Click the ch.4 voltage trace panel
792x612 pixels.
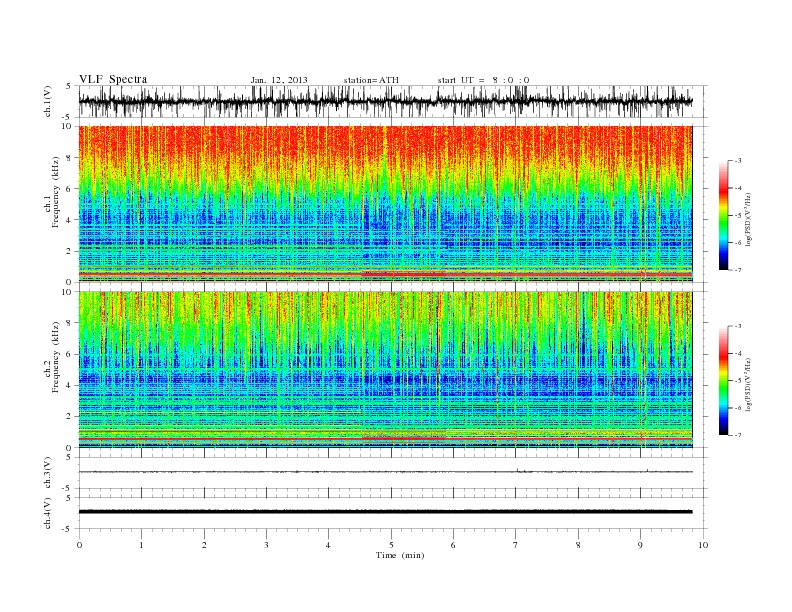click(393, 513)
